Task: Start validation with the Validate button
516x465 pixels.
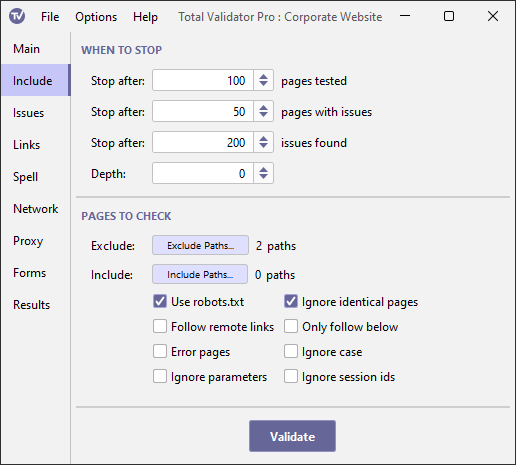Action: tap(292, 436)
